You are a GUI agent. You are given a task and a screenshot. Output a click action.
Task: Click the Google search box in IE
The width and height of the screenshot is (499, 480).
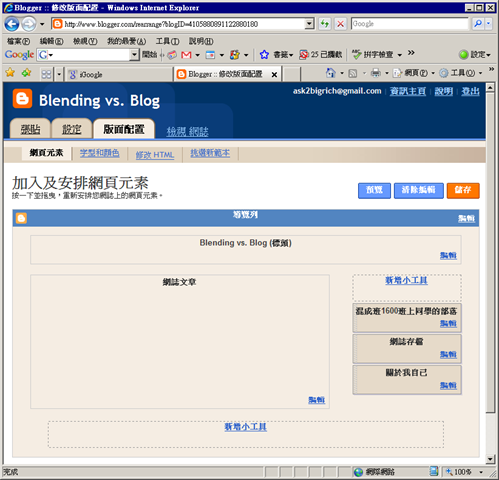[x=410, y=24]
